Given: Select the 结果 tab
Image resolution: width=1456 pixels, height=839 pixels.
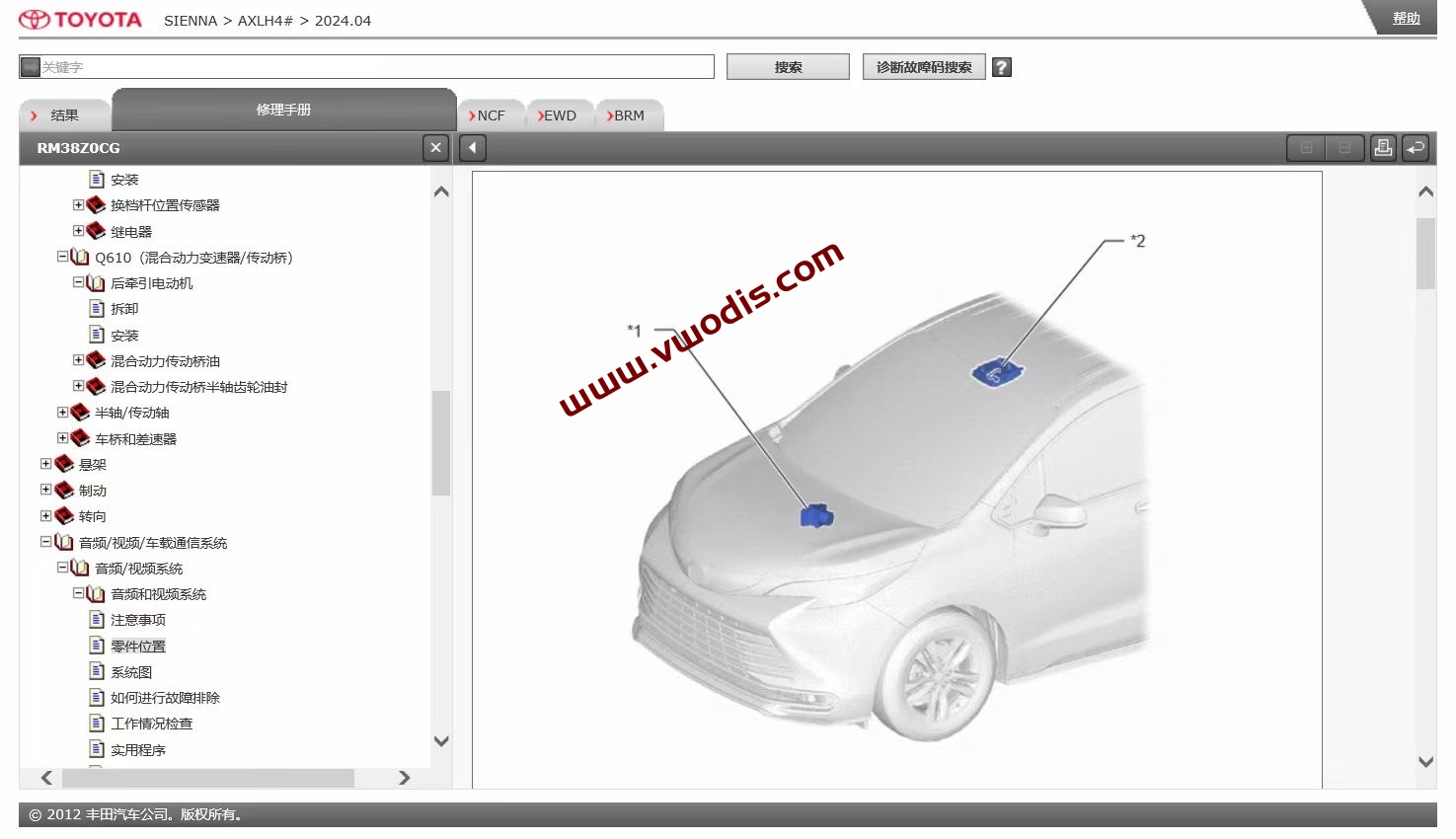Looking at the screenshot, I should (x=64, y=115).
